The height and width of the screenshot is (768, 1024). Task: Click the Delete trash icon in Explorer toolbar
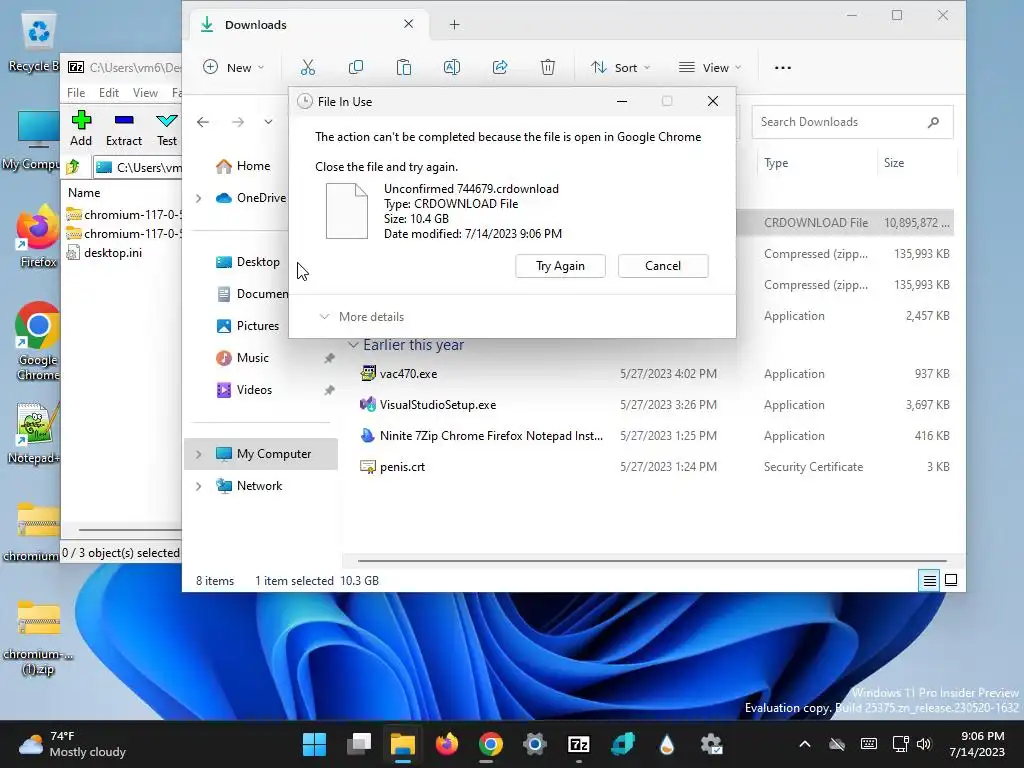[x=548, y=67]
